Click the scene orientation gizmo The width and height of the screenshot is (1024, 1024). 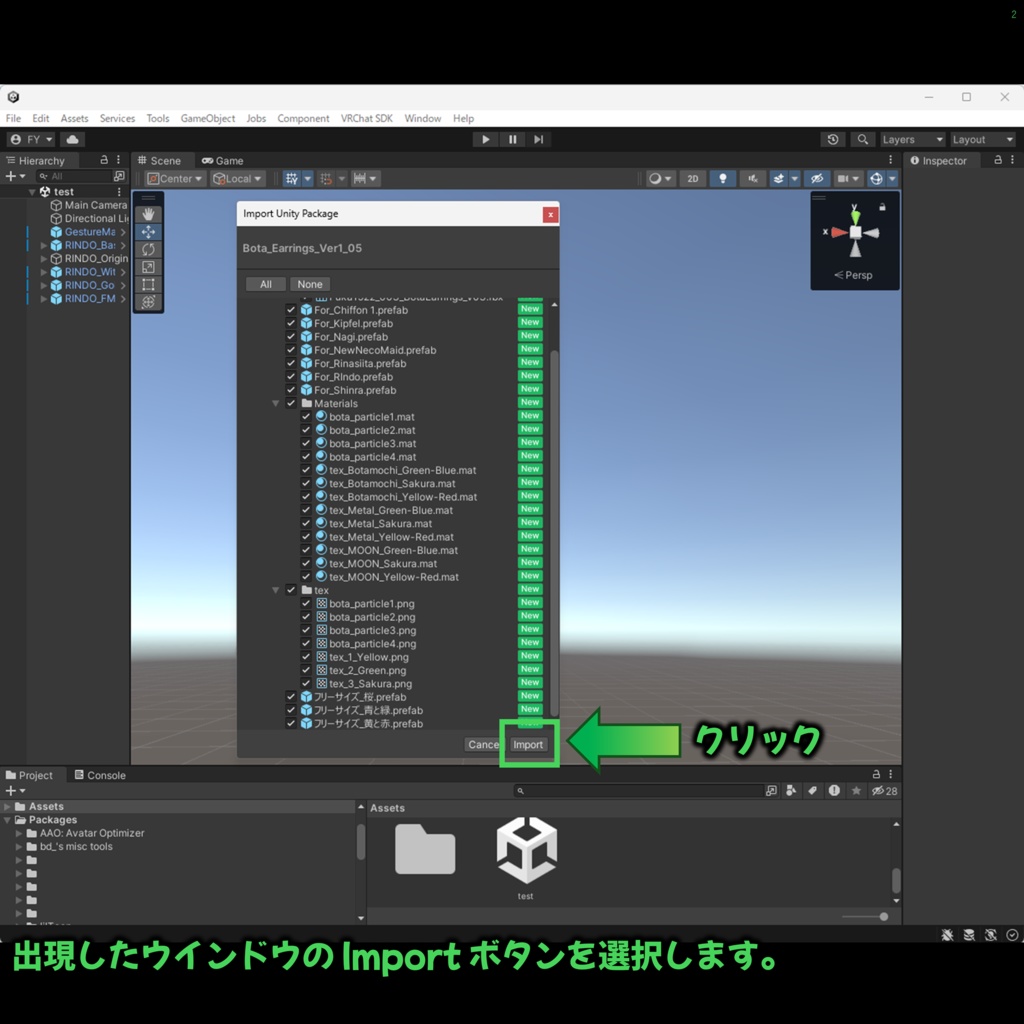click(855, 232)
